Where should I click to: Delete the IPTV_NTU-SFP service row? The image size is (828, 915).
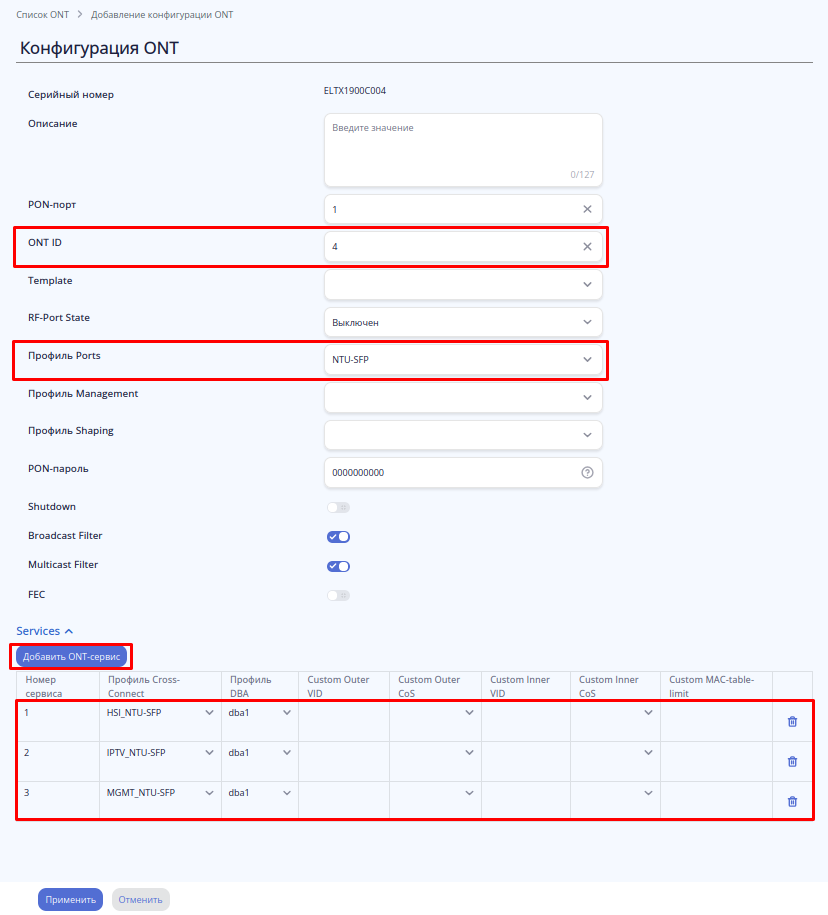(x=792, y=761)
